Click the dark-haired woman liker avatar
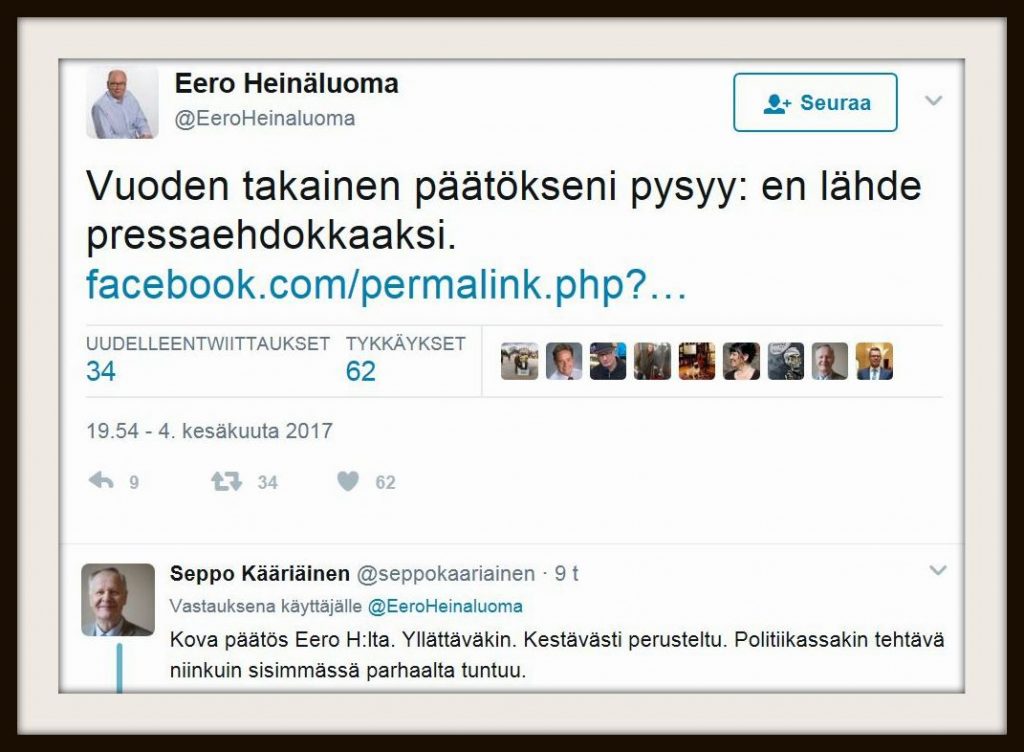Screen dimensions: 1024x752 point(741,361)
